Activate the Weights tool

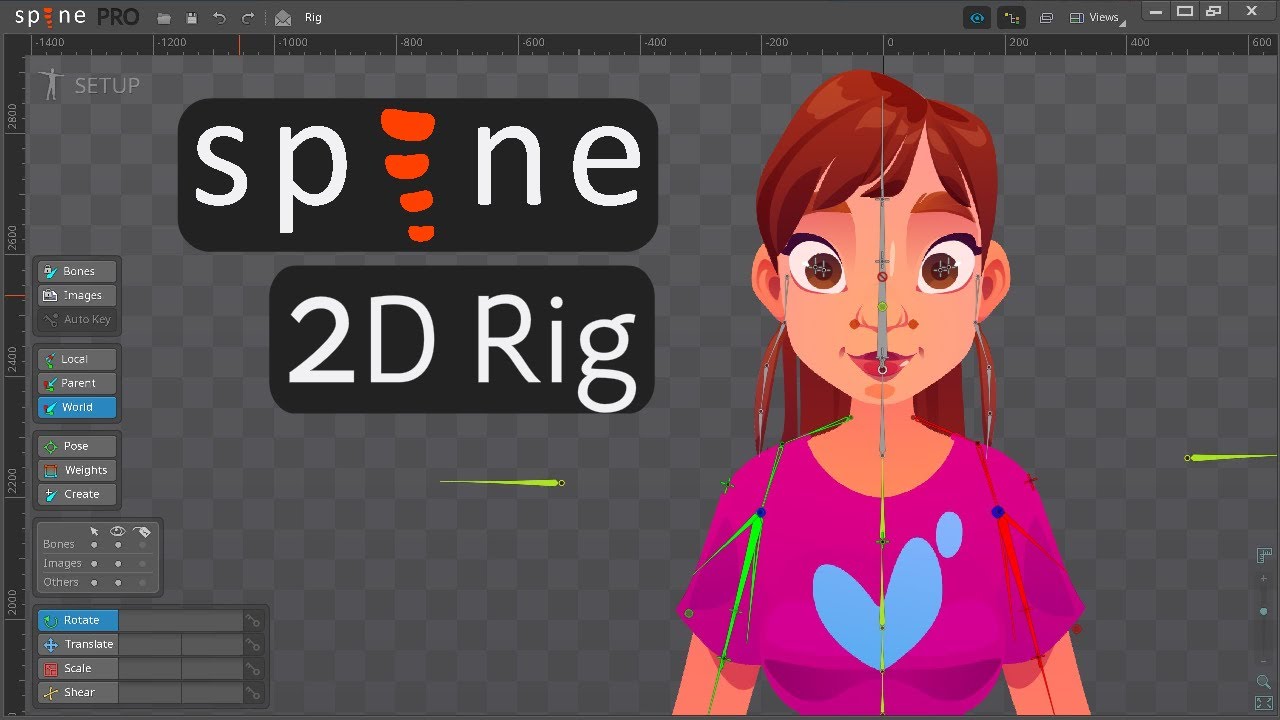(78, 470)
